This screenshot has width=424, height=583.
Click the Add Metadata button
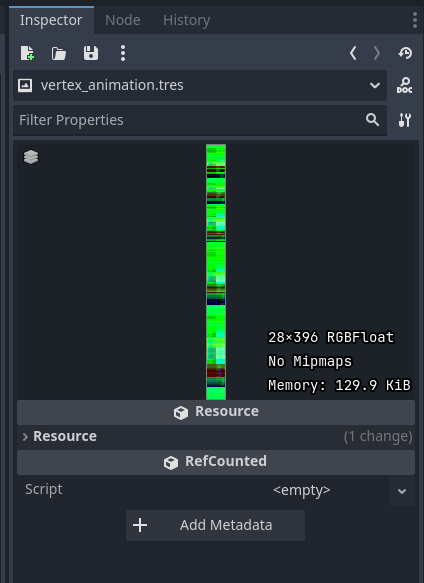(x=215, y=525)
